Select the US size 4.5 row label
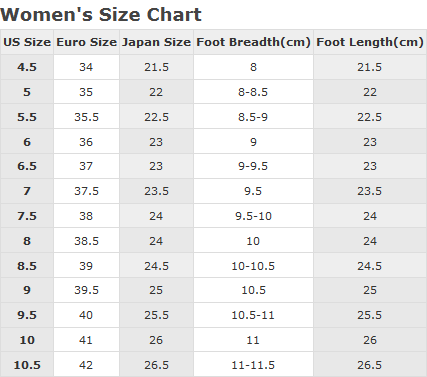The height and width of the screenshot is (377, 427). point(27,67)
